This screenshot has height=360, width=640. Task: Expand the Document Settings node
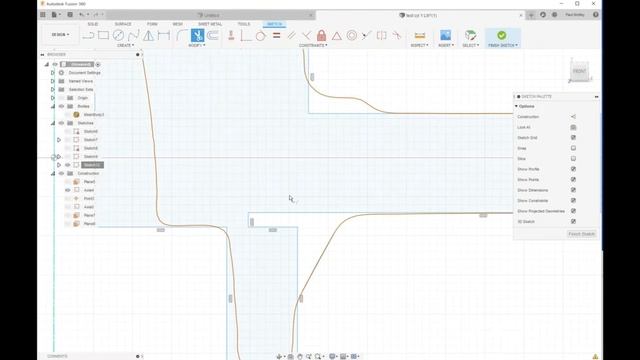coord(53,73)
